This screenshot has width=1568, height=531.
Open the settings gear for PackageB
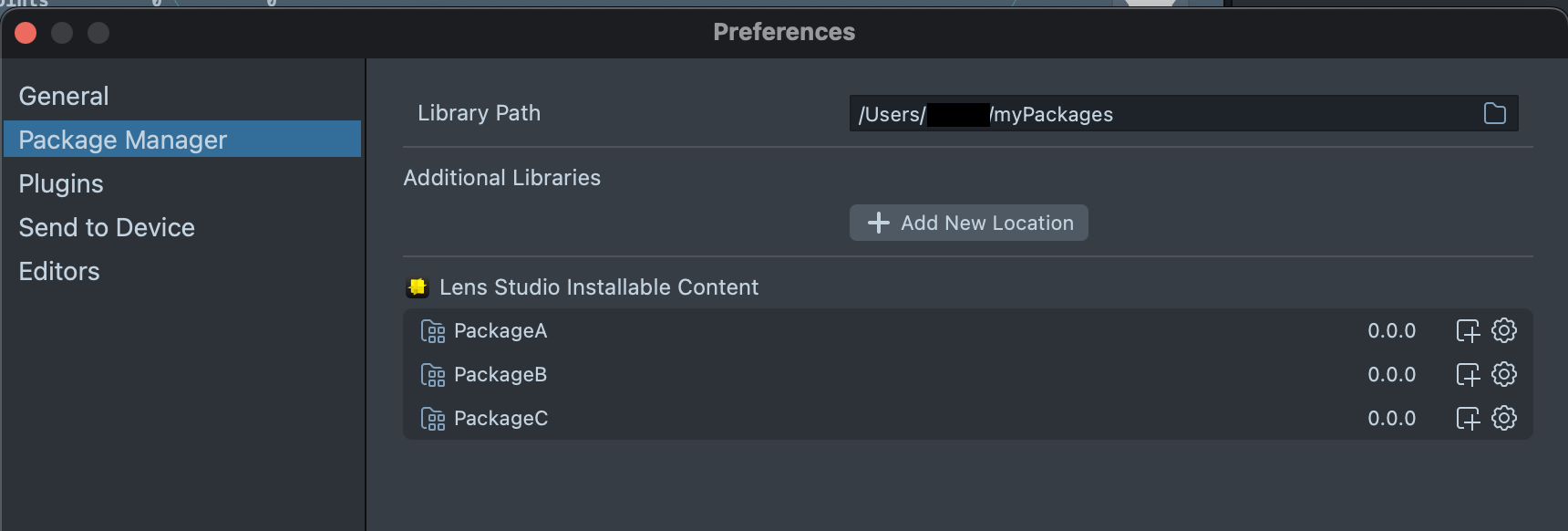(1504, 374)
